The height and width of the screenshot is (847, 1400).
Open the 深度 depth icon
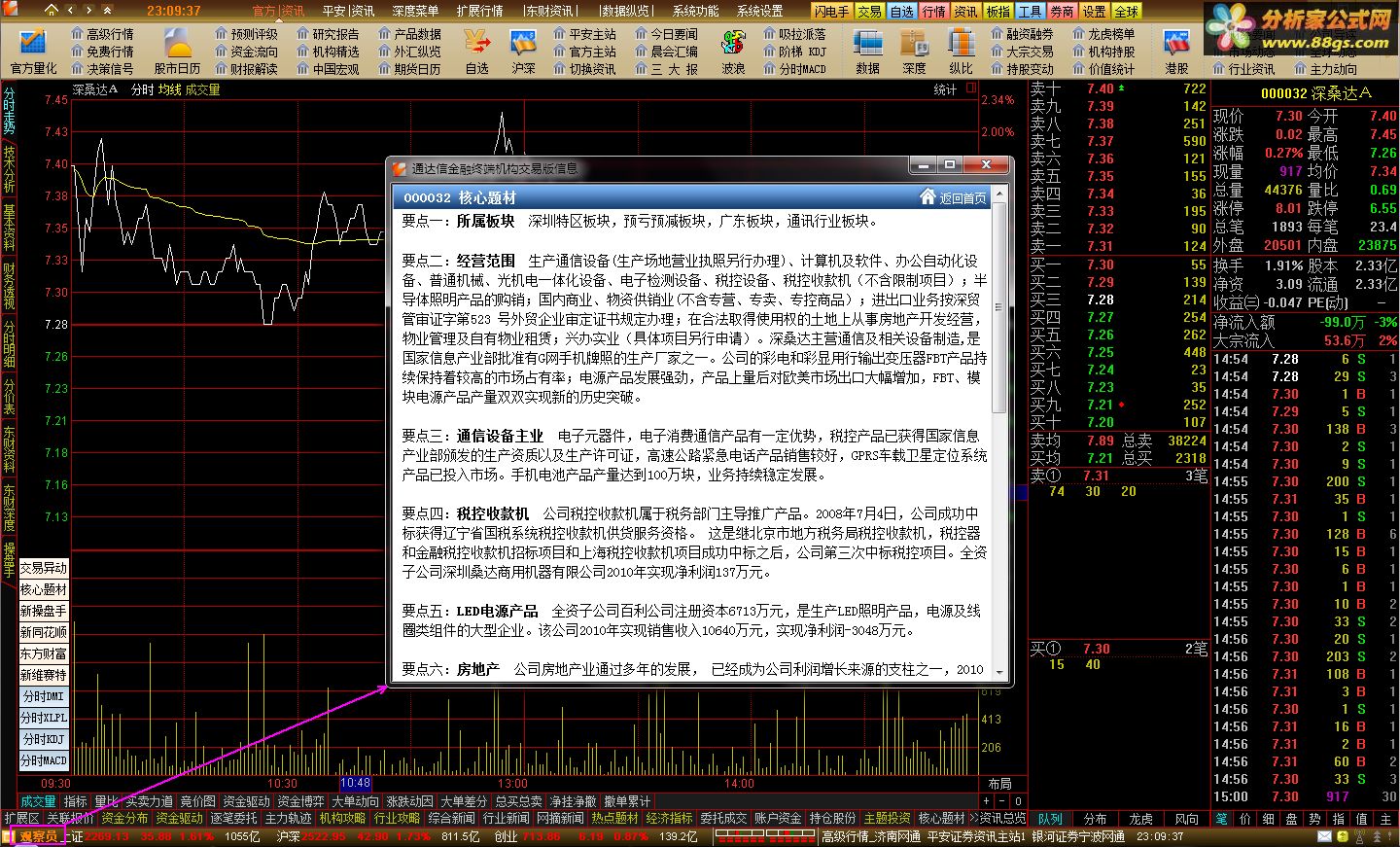tap(914, 51)
